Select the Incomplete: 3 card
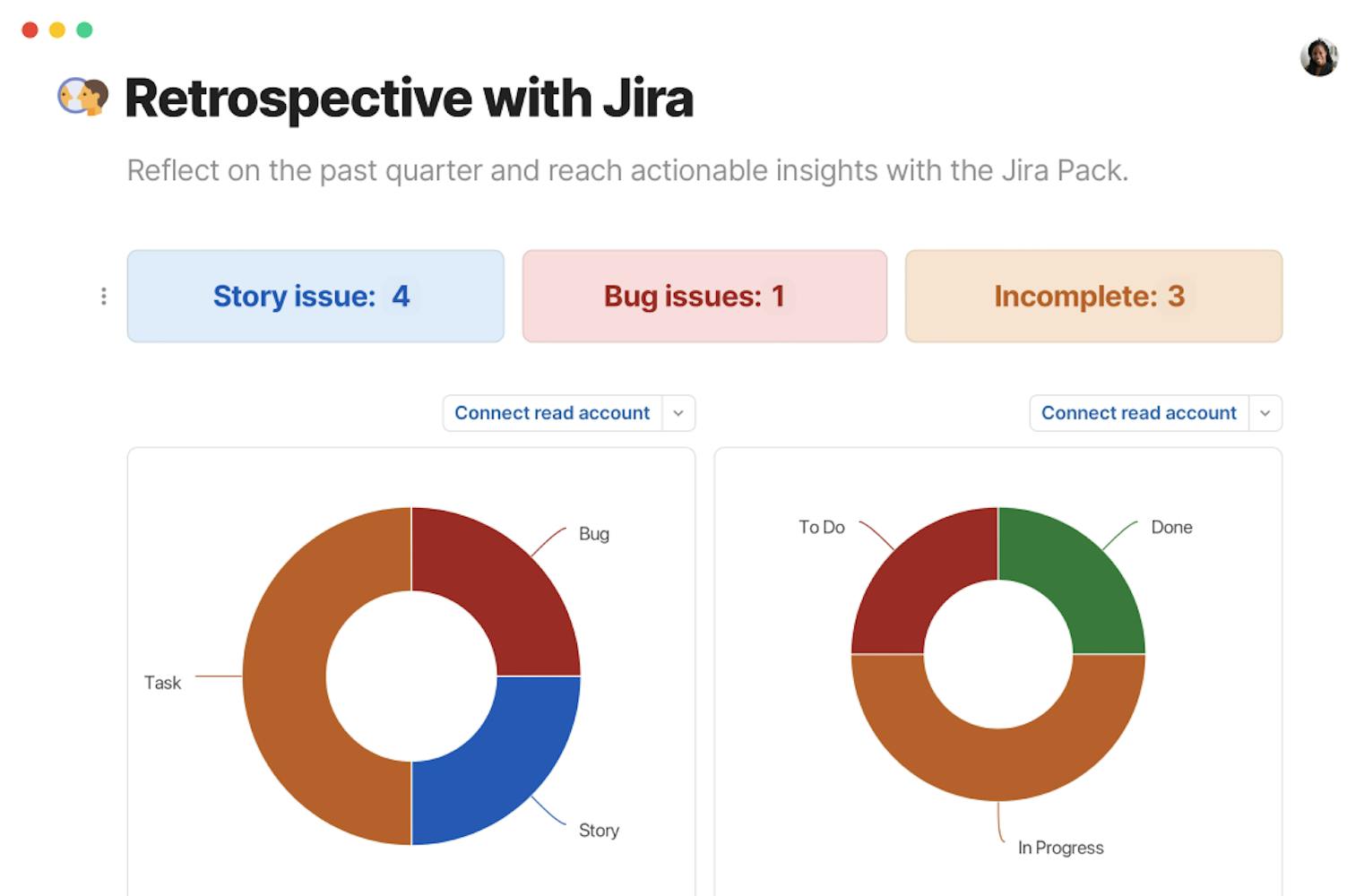Image resolution: width=1364 pixels, height=896 pixels. pos(1093,296)
